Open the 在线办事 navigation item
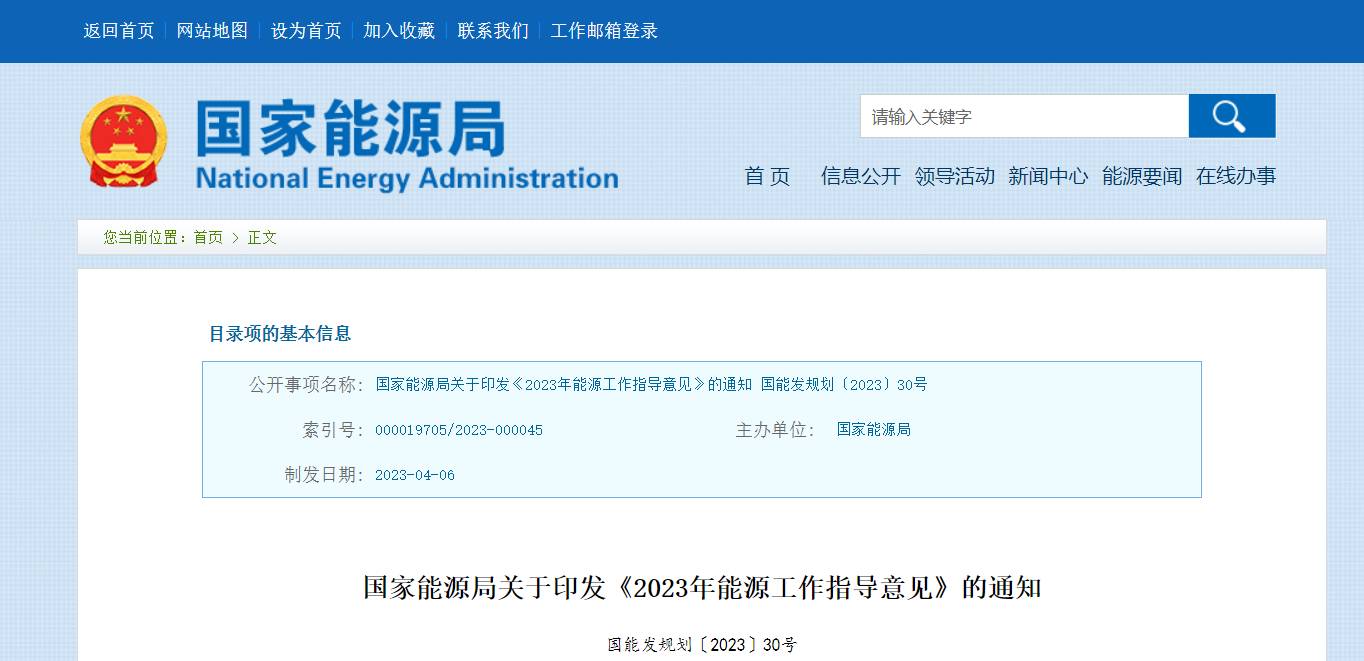 pos(1236,177)
